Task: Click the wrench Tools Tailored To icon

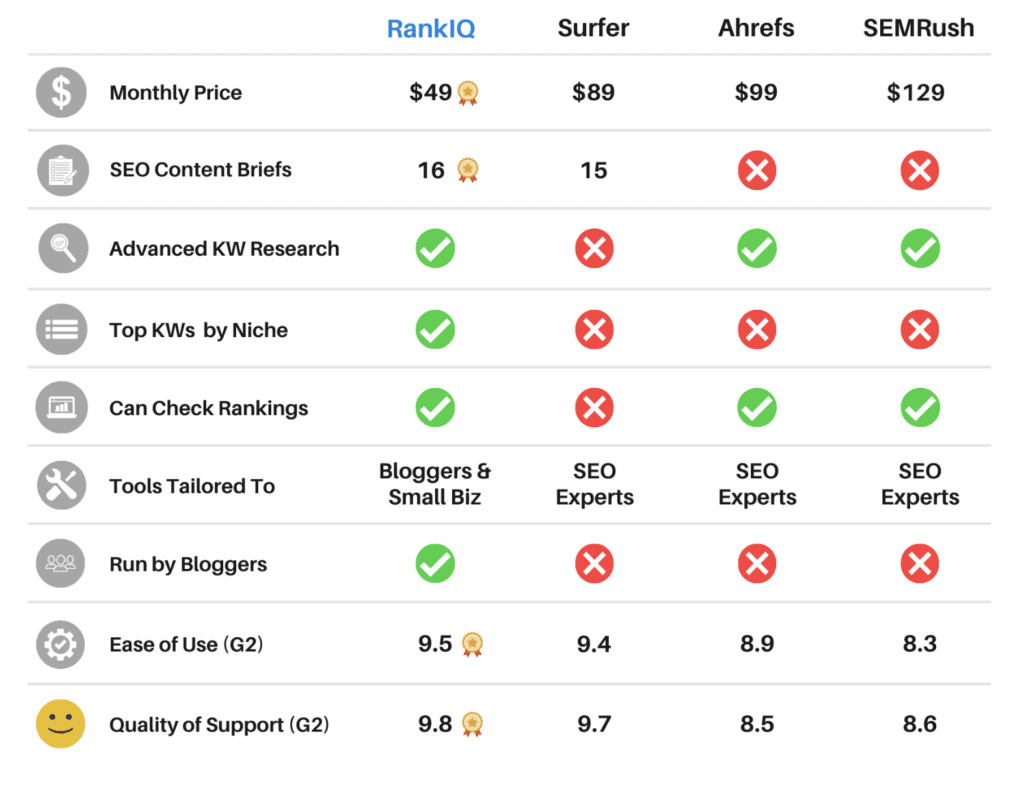Action: point(62,487)
